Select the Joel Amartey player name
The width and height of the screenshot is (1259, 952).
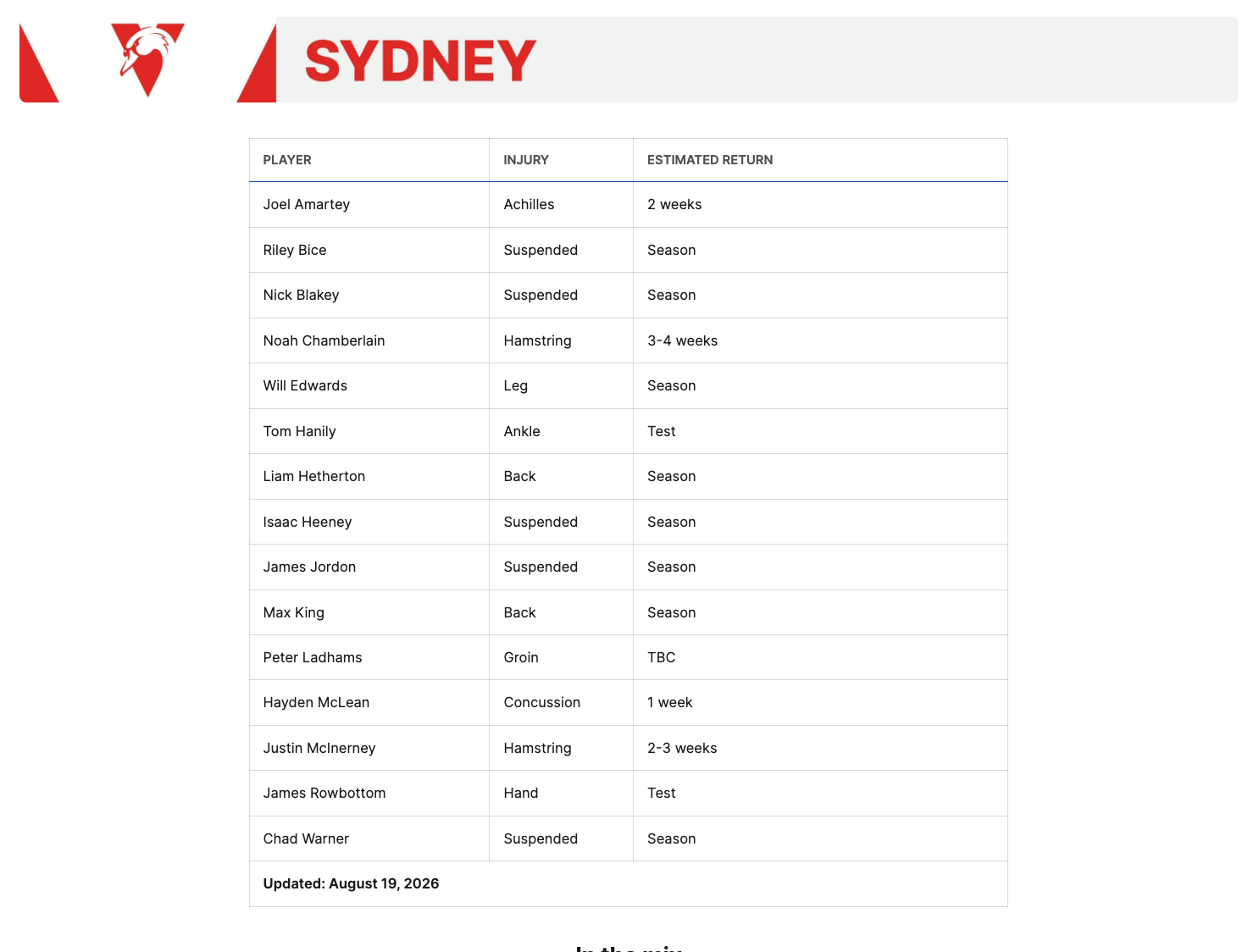point(307,205)
